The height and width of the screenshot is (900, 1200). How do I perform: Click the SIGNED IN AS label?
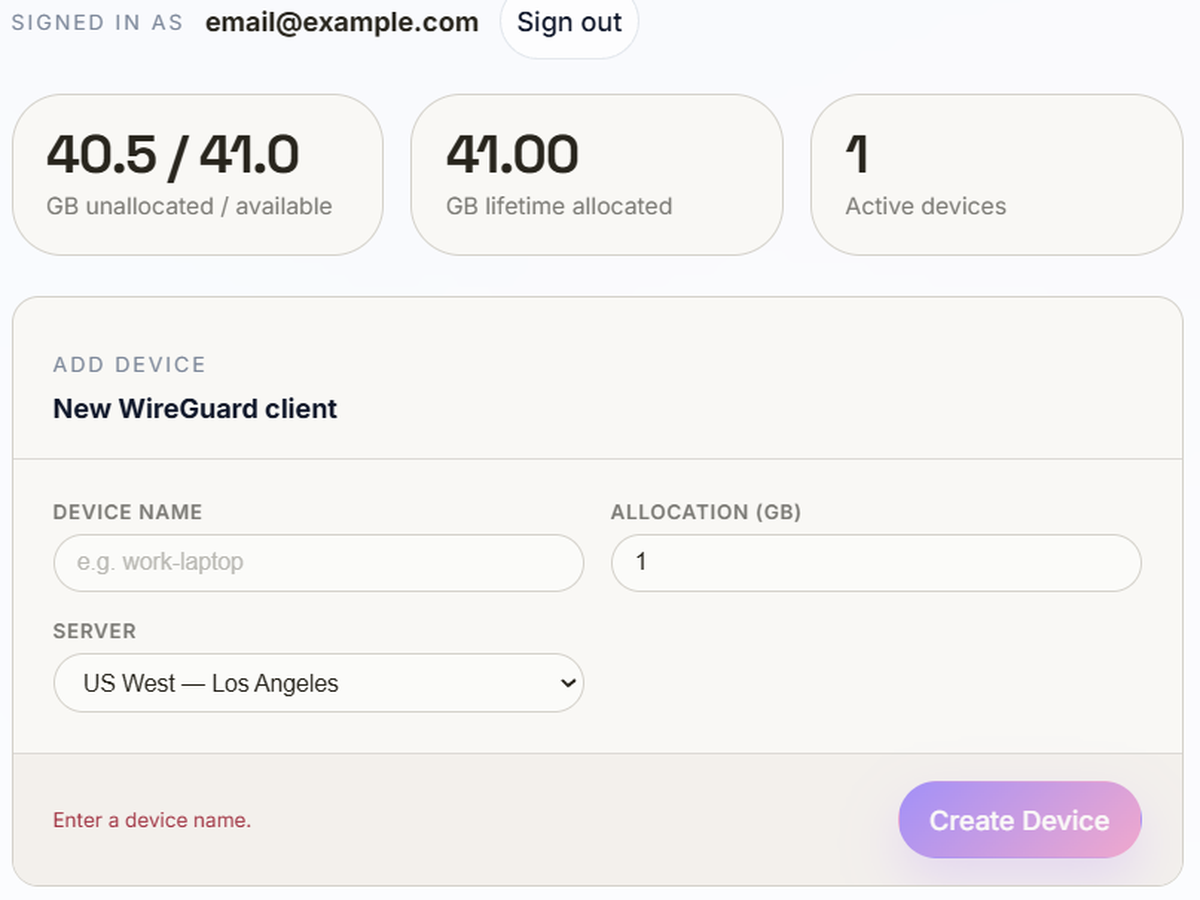[97, 23]
